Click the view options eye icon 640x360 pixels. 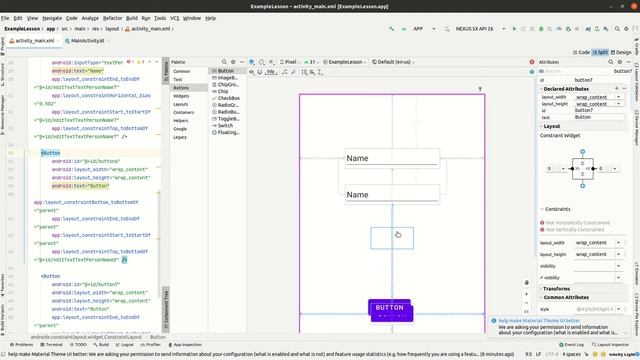tap(251, 72)
